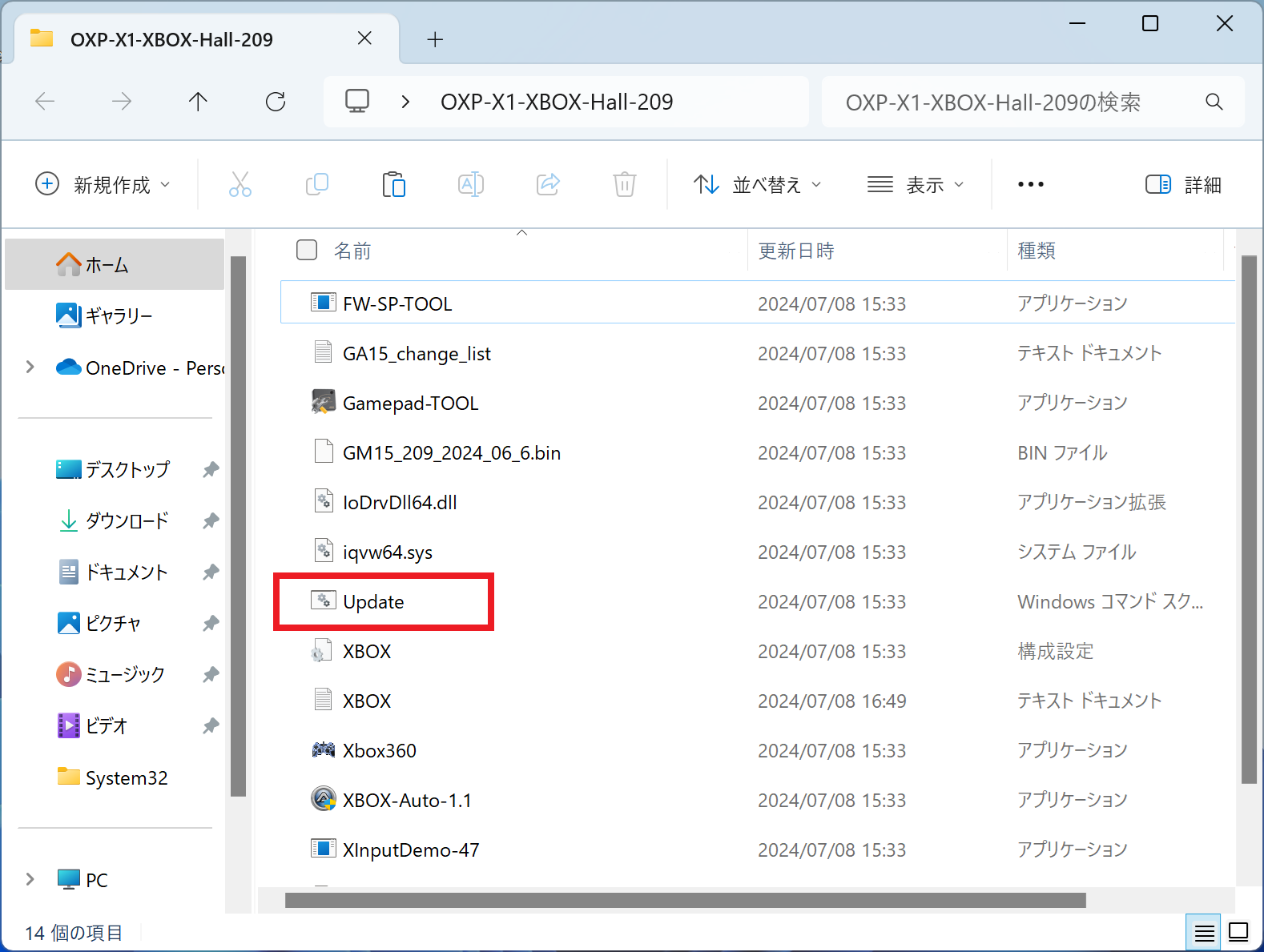Toggle the 詳細 details pane

(1183, 185)
